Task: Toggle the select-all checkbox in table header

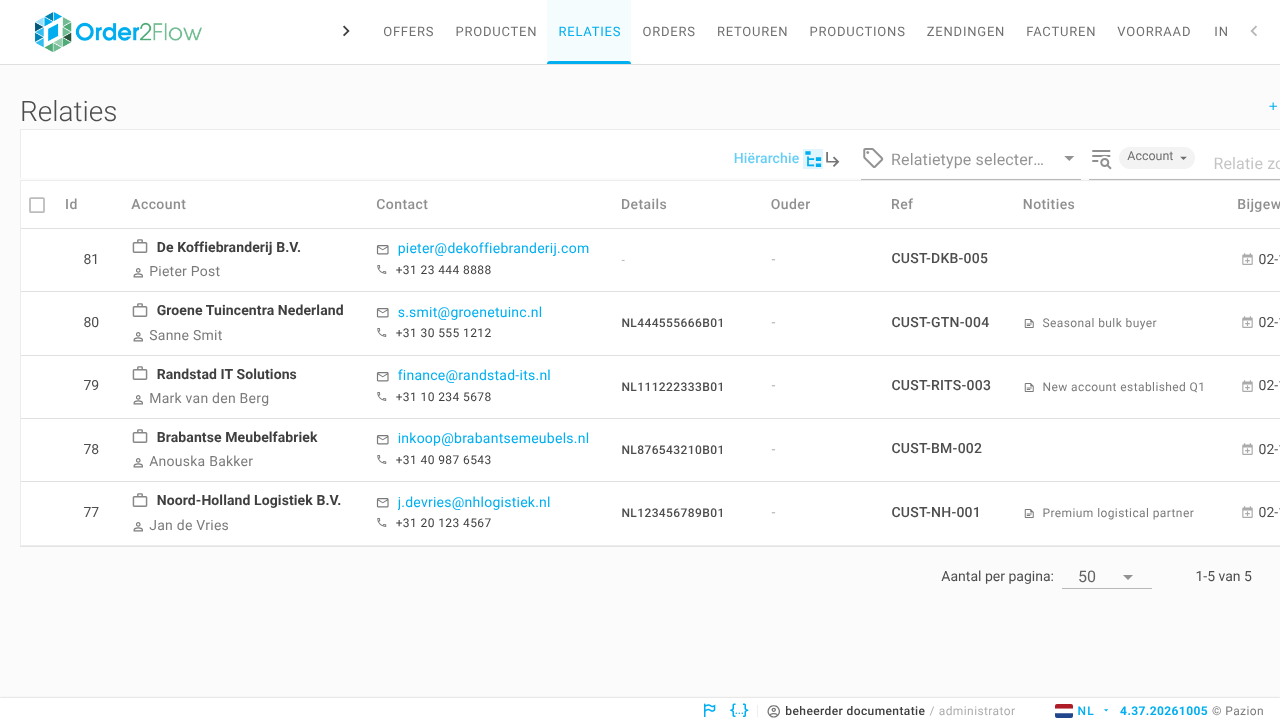Action: [x=37, y=205]
